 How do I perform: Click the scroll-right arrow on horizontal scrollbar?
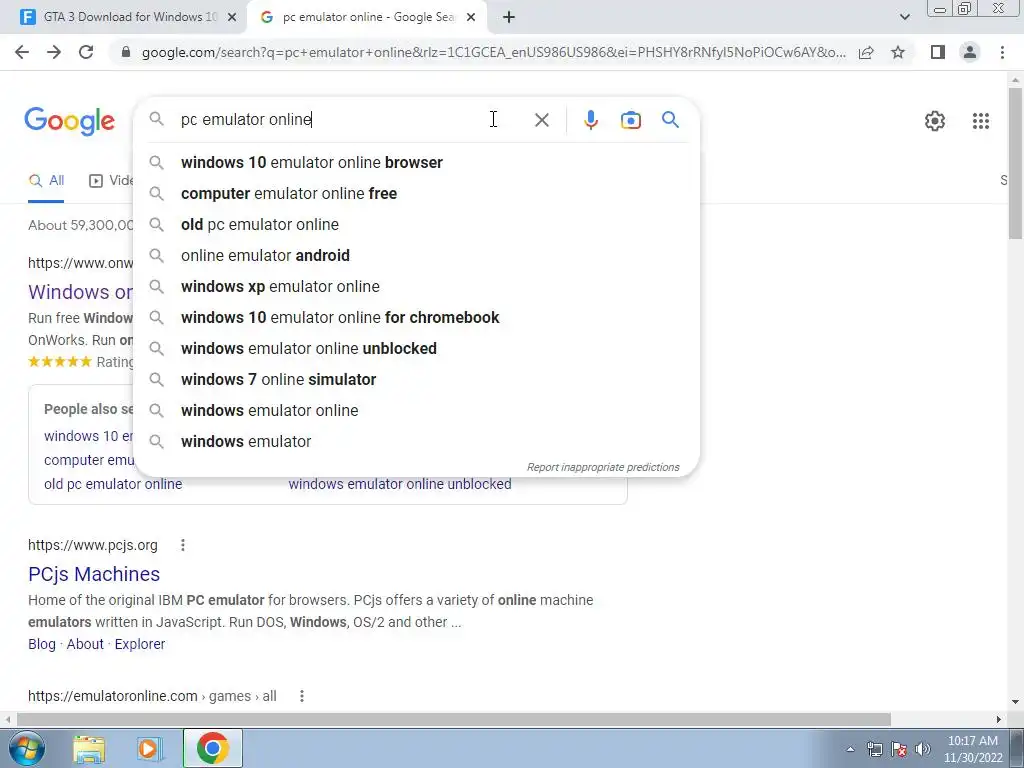[x=999, y=719]
